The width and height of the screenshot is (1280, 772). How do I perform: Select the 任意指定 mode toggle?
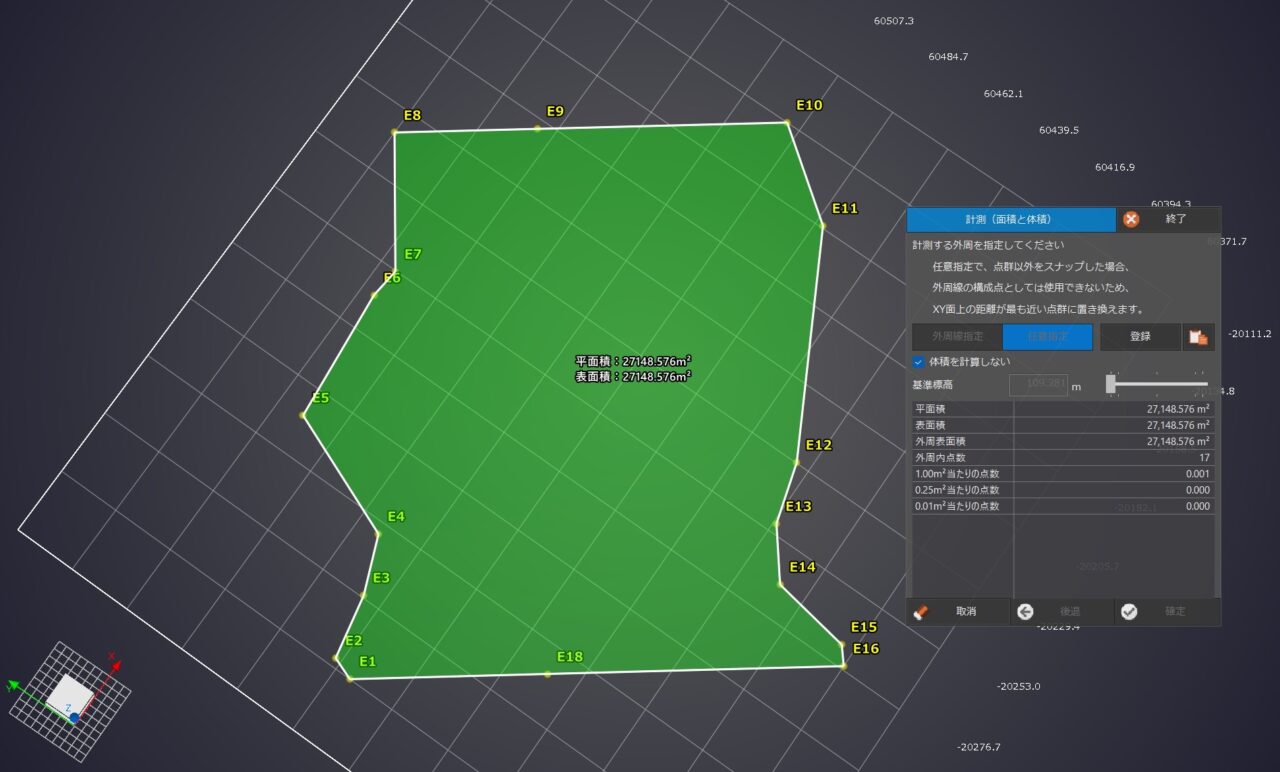point(1047,337)
